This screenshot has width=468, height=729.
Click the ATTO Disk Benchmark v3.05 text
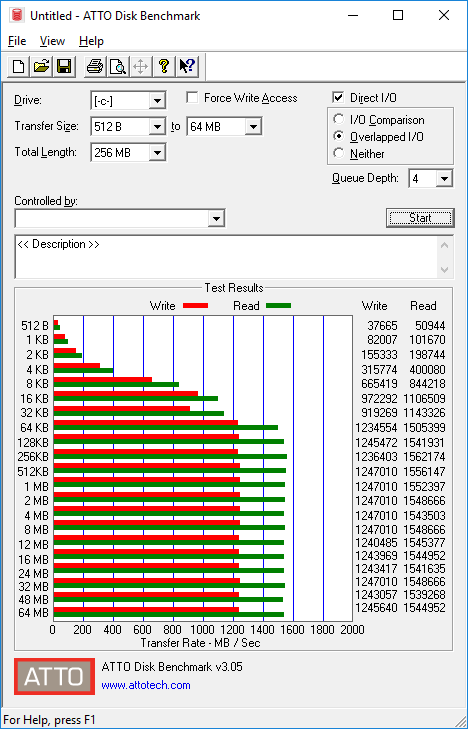tap(172, 667)
